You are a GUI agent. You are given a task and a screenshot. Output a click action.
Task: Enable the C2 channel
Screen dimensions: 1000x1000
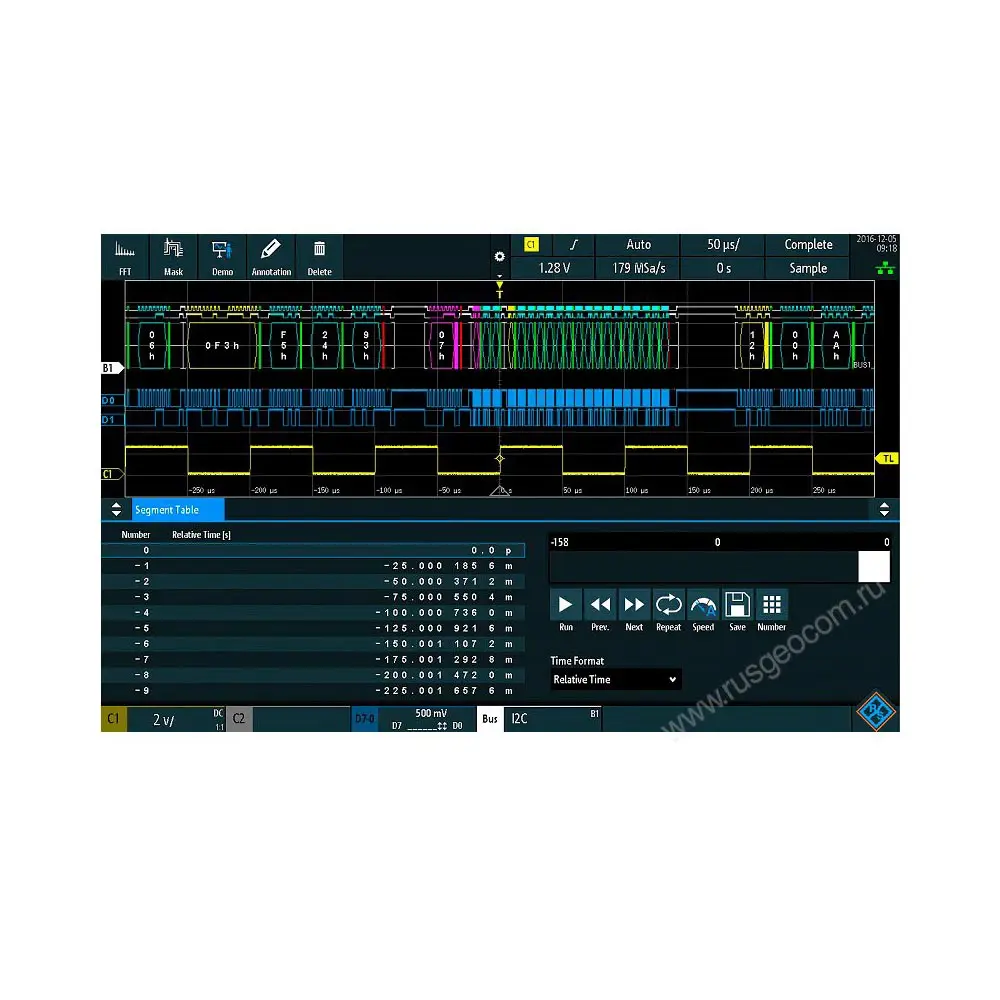tap(239, 719)
